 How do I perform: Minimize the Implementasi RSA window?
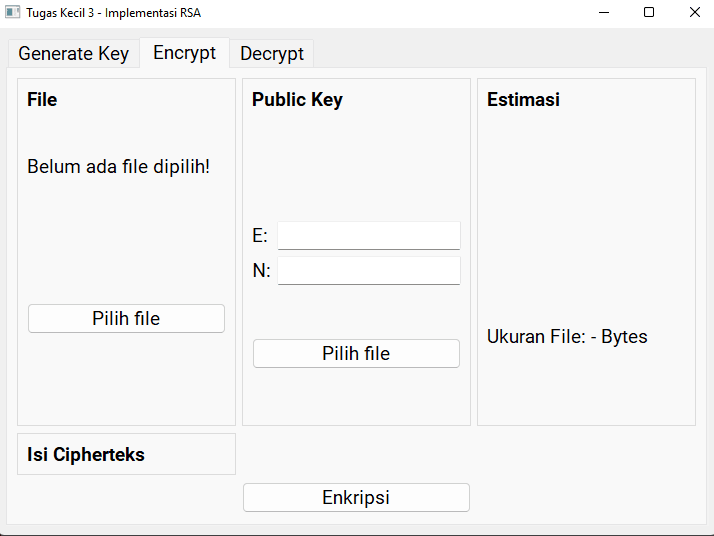point(604,12)
